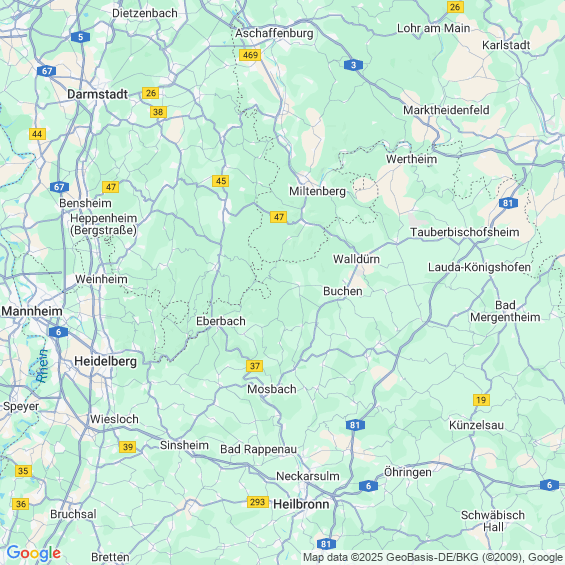
Task: Select the Heilbronn city label
Action: 301,504
